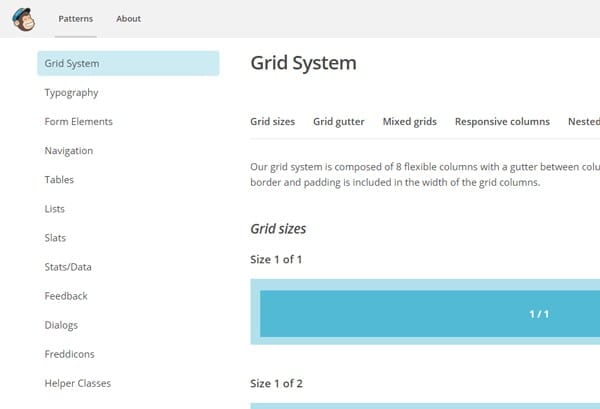Jump to Mixed grids section link
This screenshot has height=409, width=600.
tap(409, 122)
